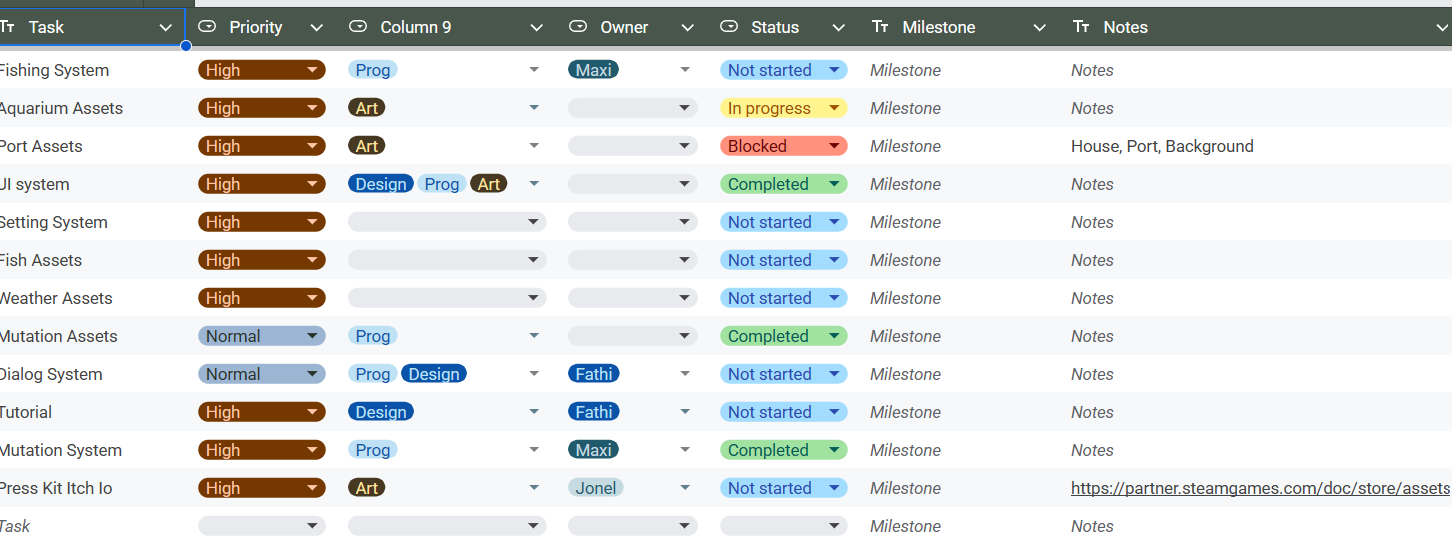Click the House, Port, Background note
The width and height of the screenshot is (1452, 542).
pos(1162,146)
